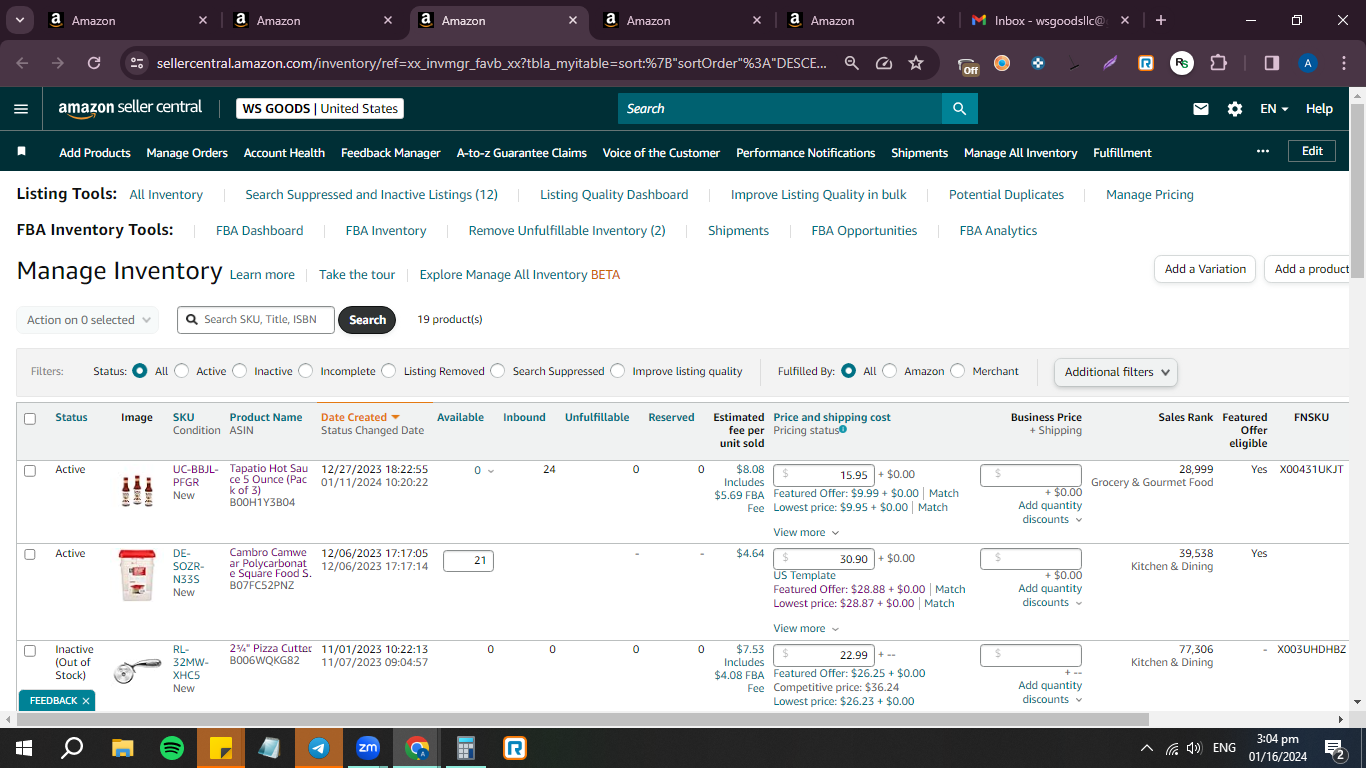
Task: Open Sticky Notes from the taskbar
Action: coord(221,747)
